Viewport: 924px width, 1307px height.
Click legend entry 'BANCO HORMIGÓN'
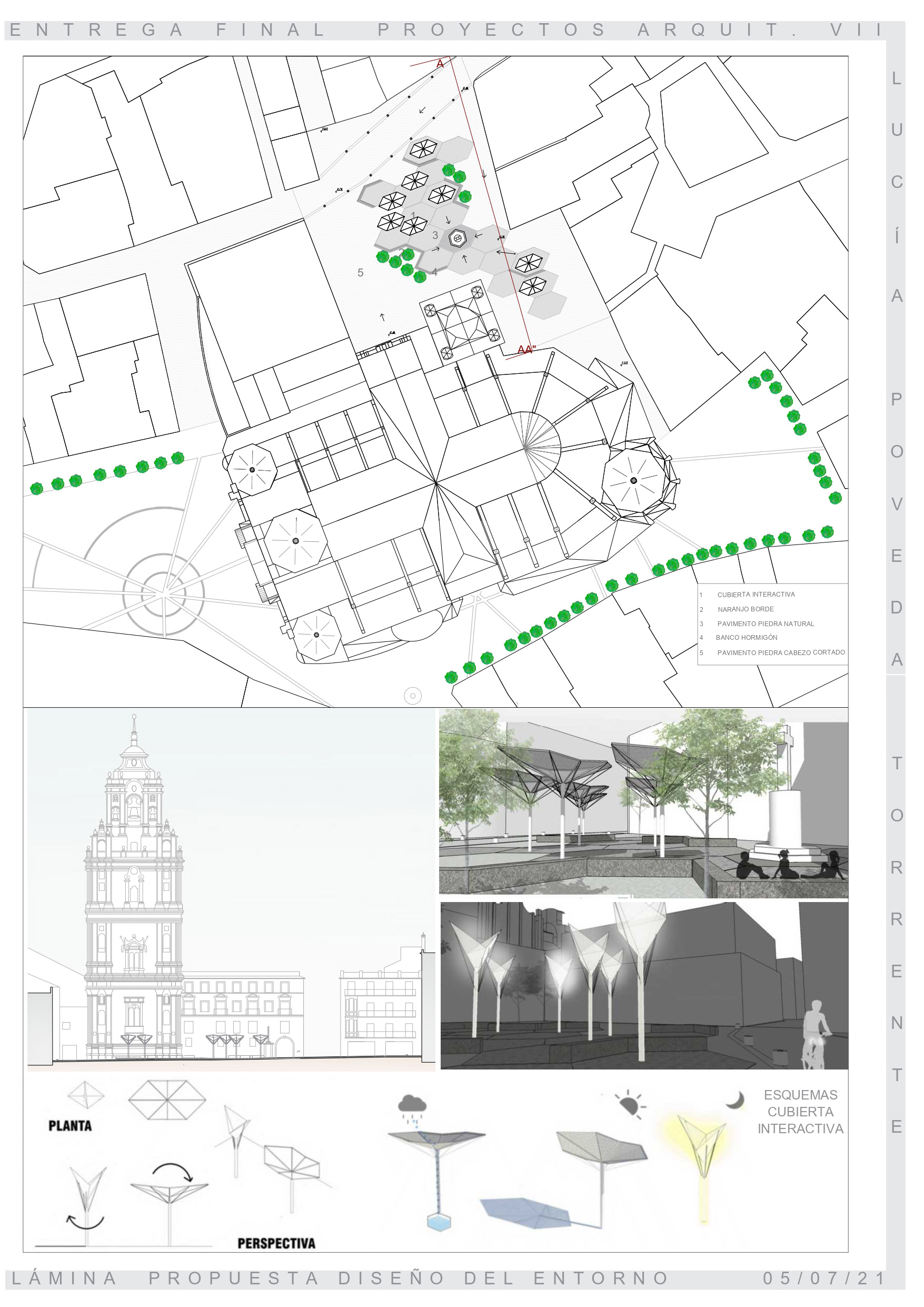(x=746, y=638)
